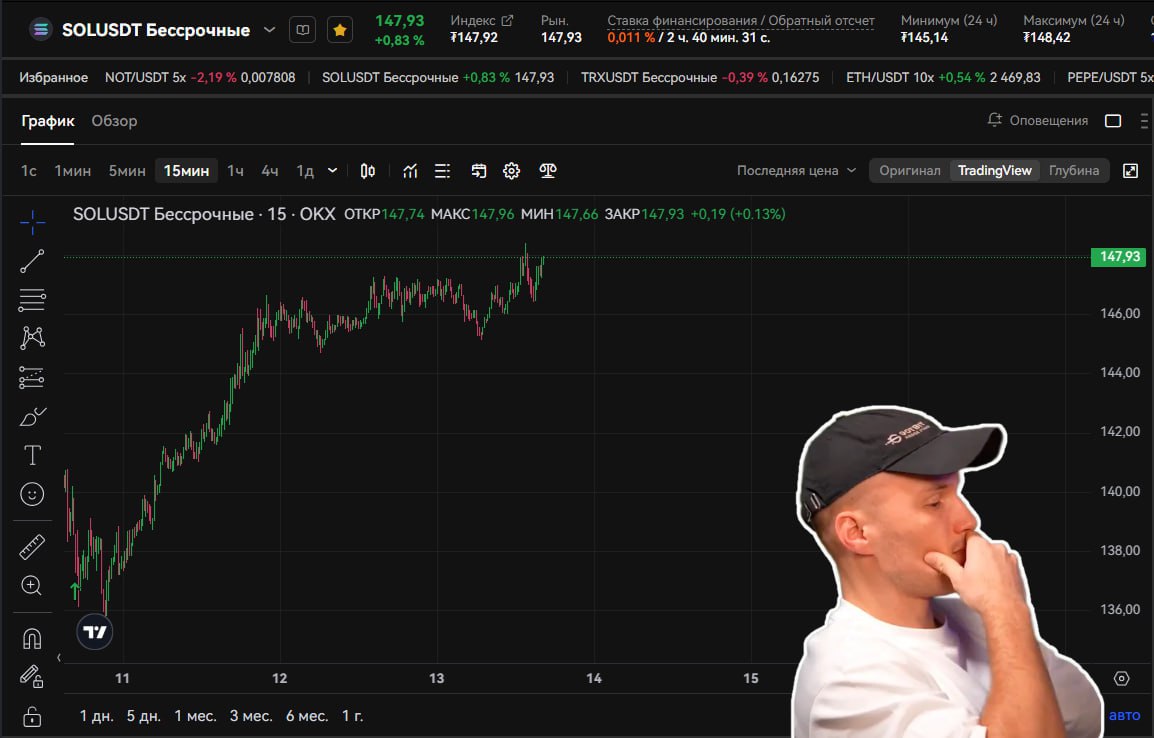Open chart settings gear
Screen dimensions: 1154x738
tap(511, 171)
